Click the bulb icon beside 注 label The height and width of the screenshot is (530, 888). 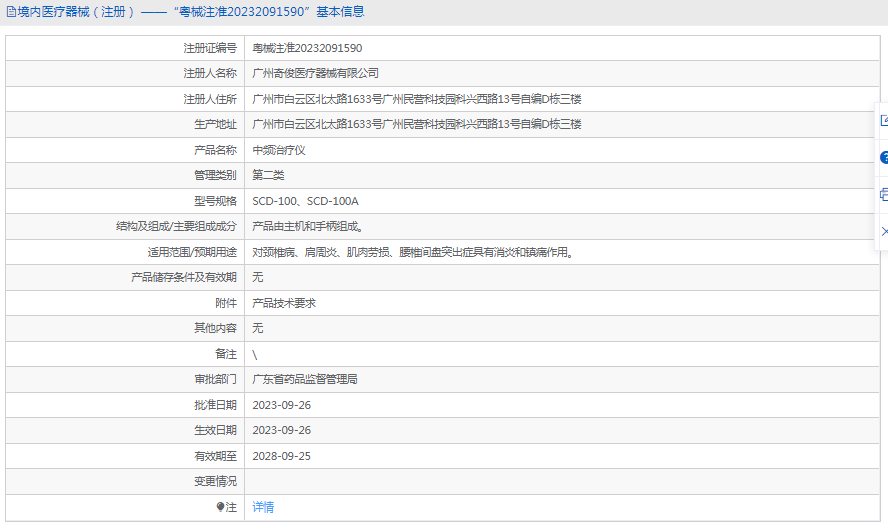(x=220, y=507)
